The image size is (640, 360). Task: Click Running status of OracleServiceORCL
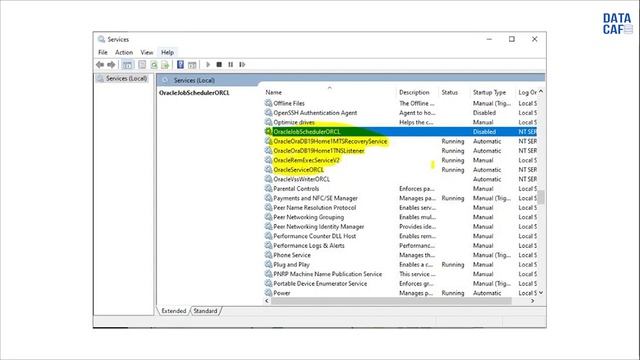point(453,169)
